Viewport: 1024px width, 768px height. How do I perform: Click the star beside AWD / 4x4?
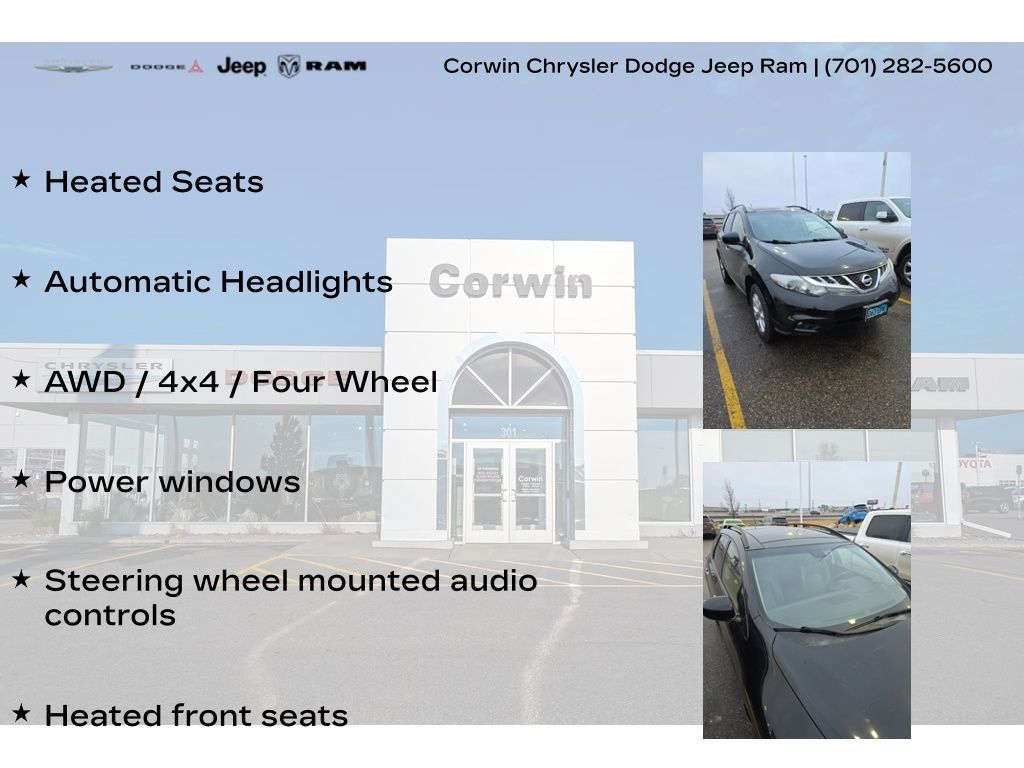pos(21,380)
